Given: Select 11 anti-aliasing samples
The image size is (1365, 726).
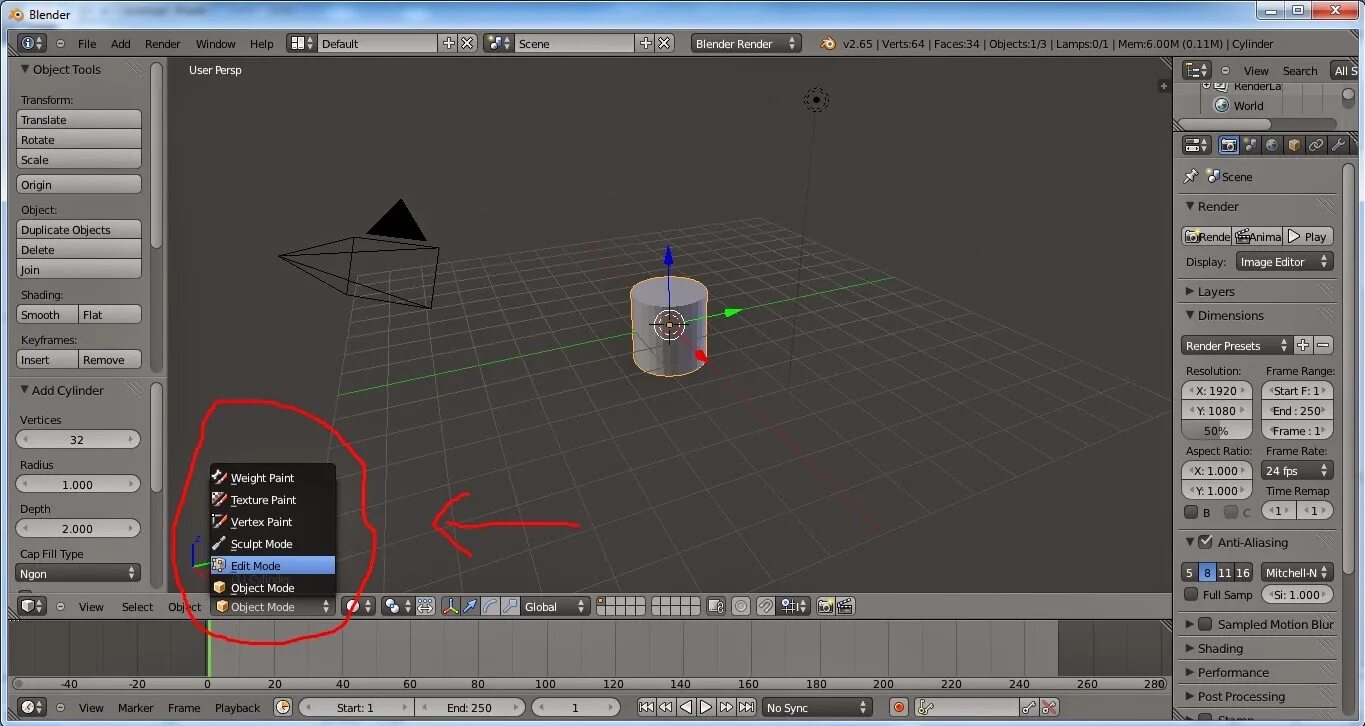Looking at the screenshot, I should (x=1225, y=573).
